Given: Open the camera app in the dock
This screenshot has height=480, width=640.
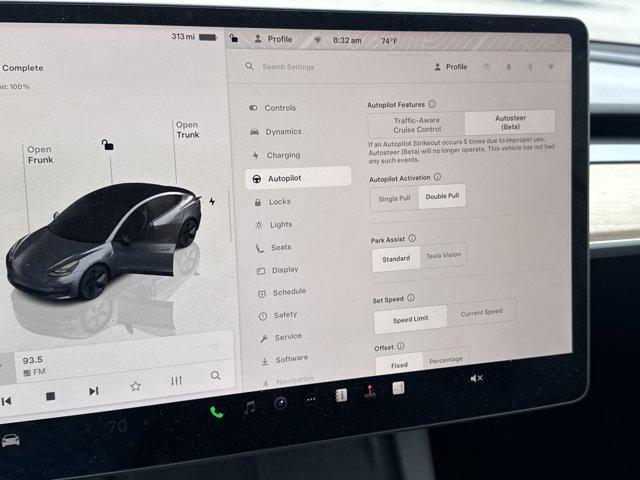Looking at the screenshot, I should tap(280, 403).
